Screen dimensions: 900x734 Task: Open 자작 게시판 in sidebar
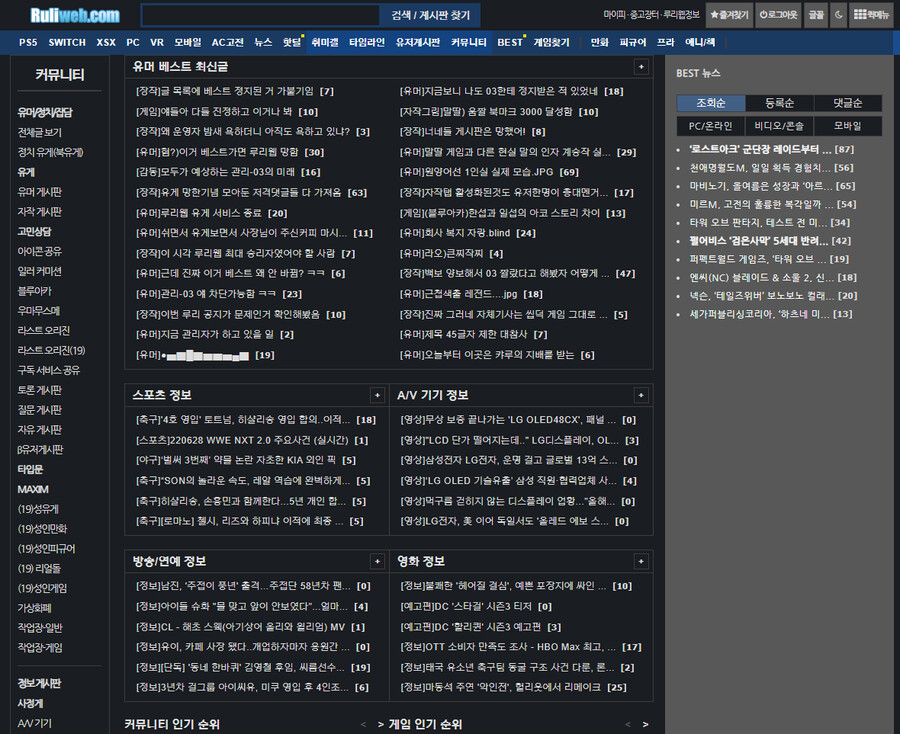[40, 212]
